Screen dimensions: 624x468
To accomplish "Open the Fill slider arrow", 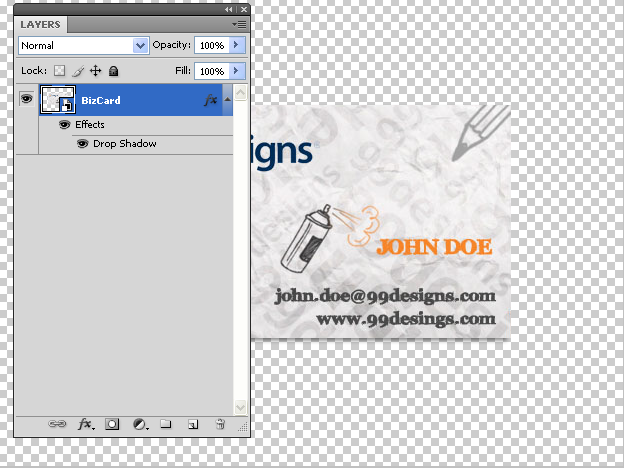I will pyautogui.click(x=237, y=71).
